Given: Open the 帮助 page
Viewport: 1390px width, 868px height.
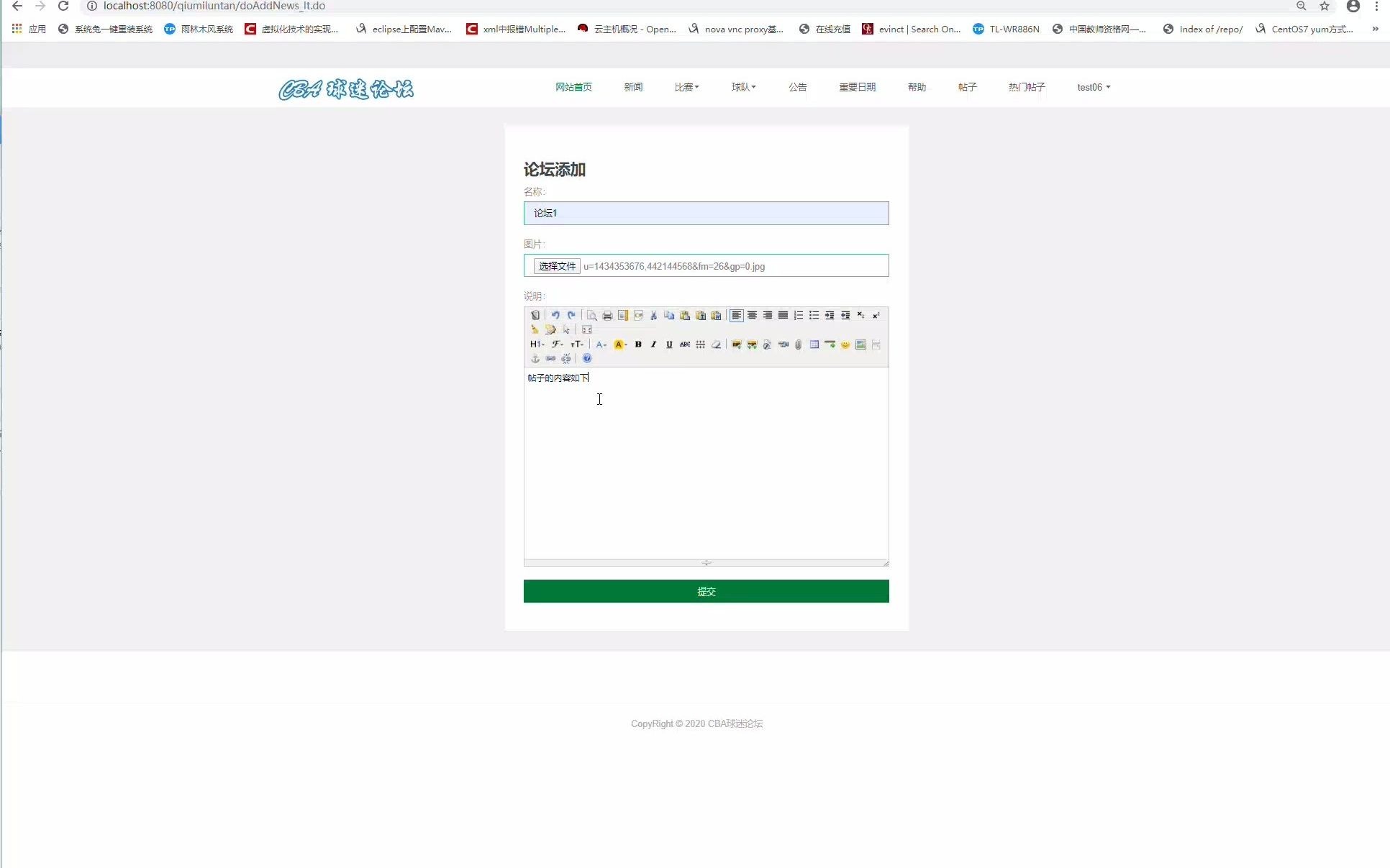Looking at the screenshot, I should coord(917,87).
